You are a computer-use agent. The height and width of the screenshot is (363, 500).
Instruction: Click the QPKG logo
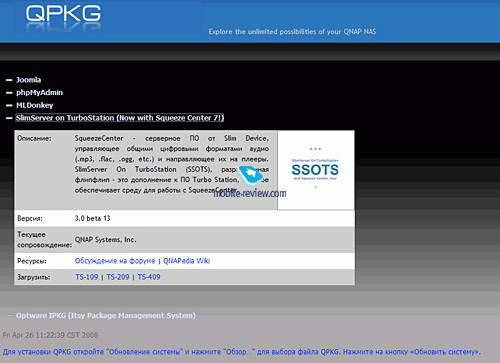pos(63,14)
